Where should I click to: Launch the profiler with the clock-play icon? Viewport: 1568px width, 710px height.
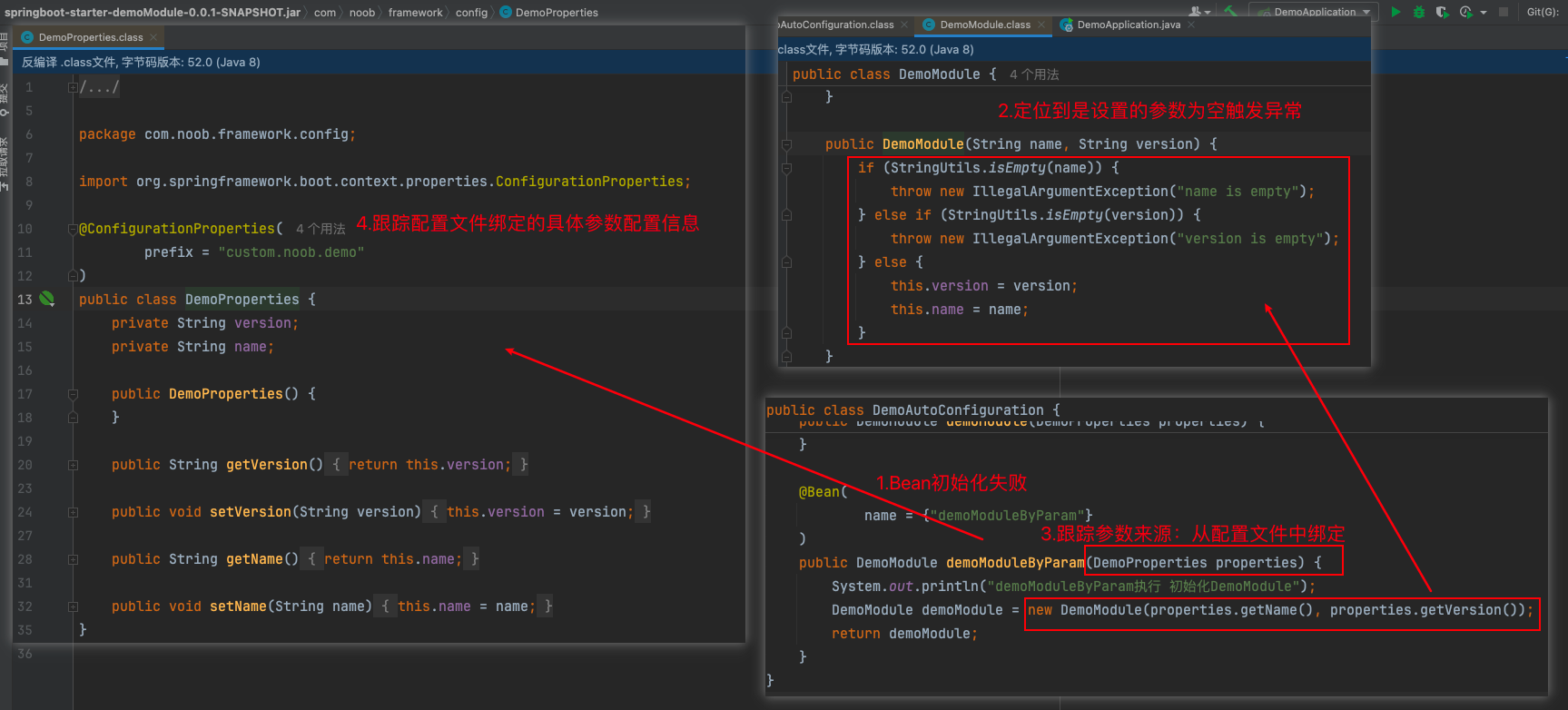point(1465,12)
